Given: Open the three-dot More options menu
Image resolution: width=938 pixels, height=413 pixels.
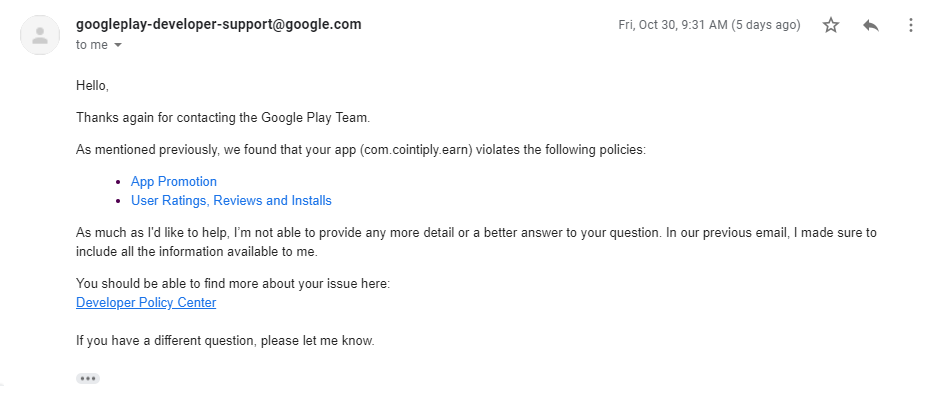Looking at the screenshot, I should (910, 25).
